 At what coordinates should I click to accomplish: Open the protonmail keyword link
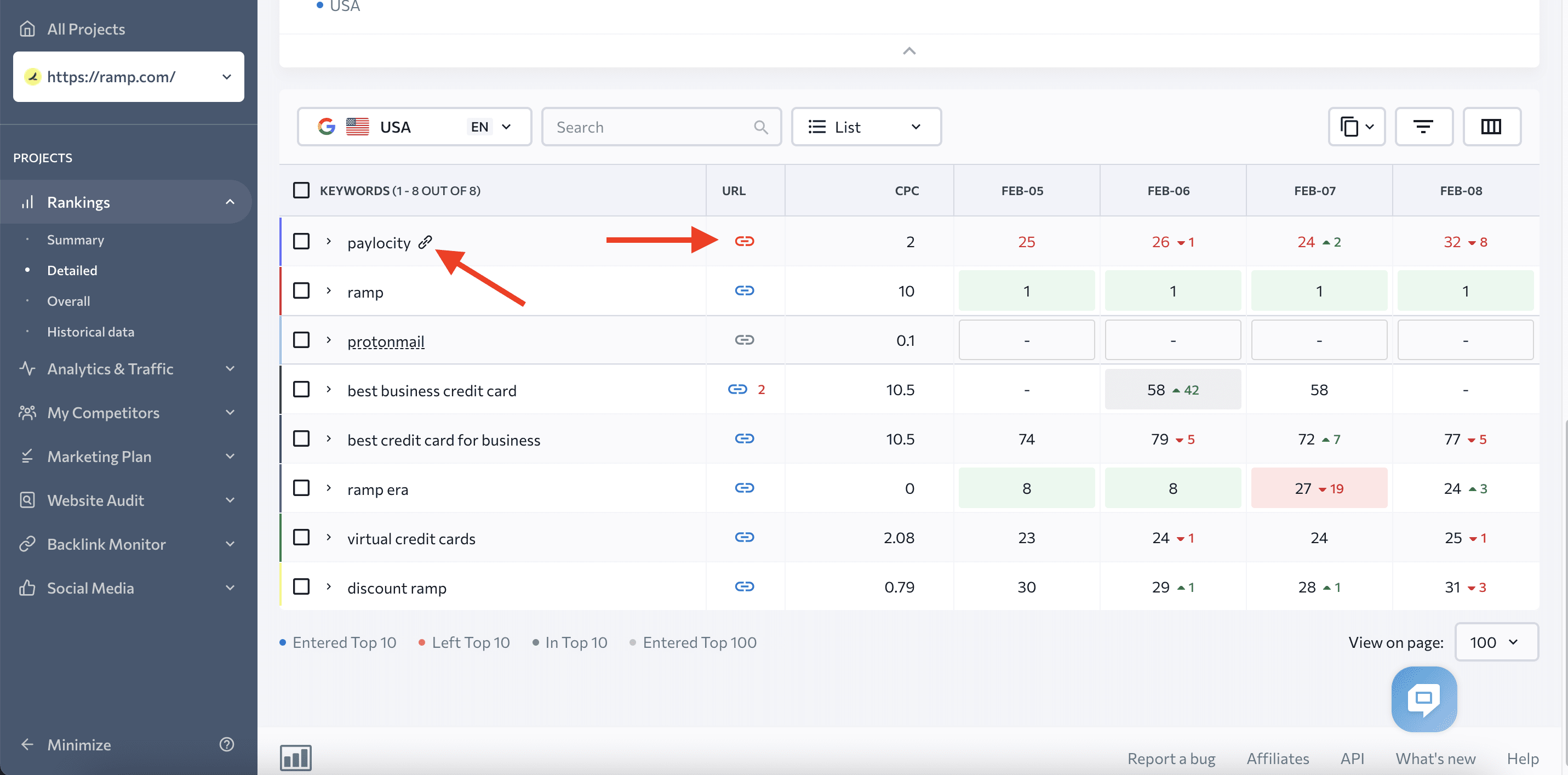[385, 341]
